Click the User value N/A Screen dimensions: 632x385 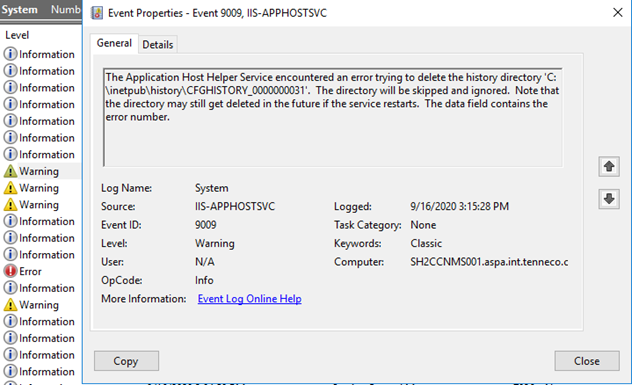205,262
